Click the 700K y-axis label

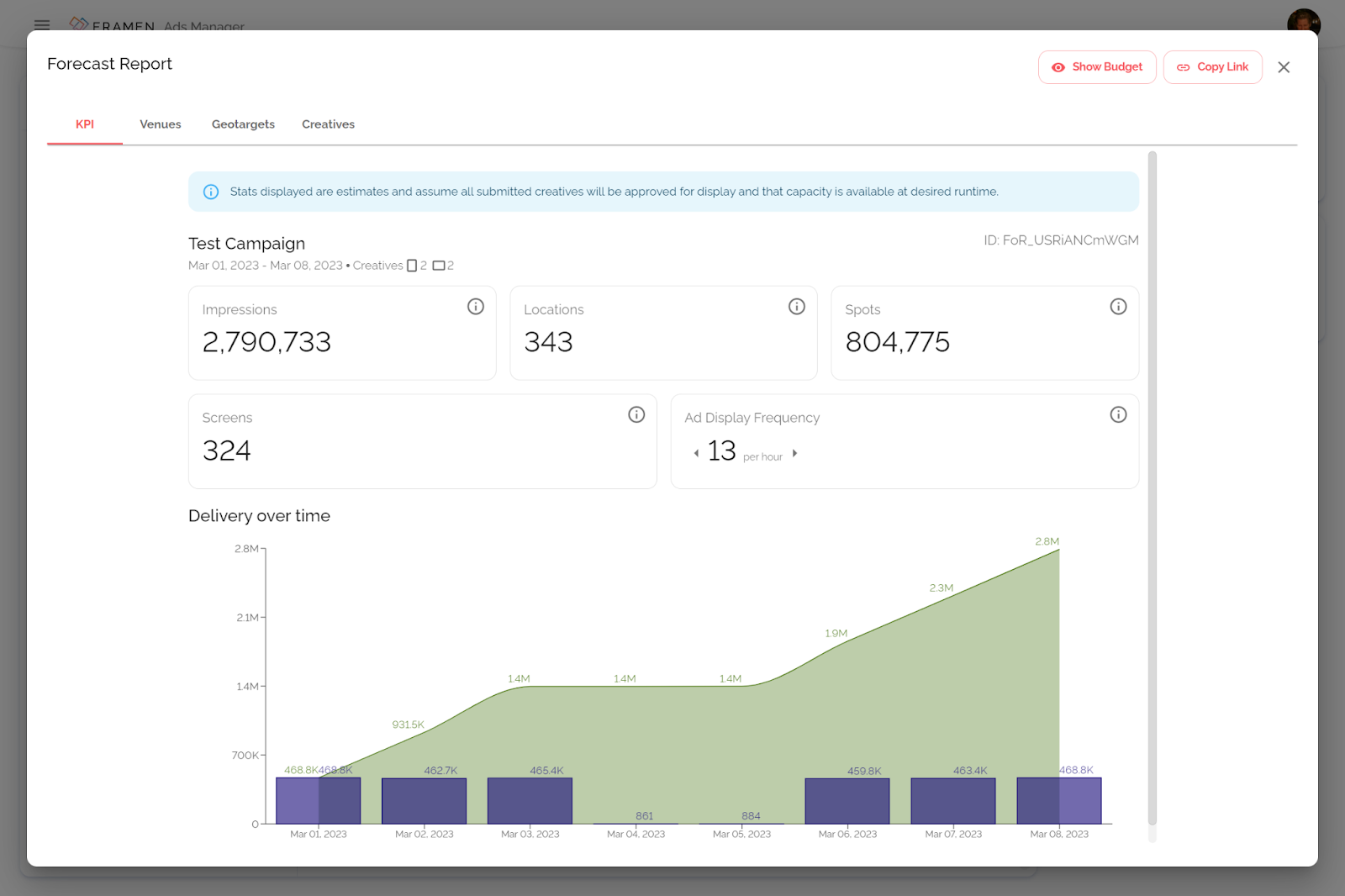(245, 756)
